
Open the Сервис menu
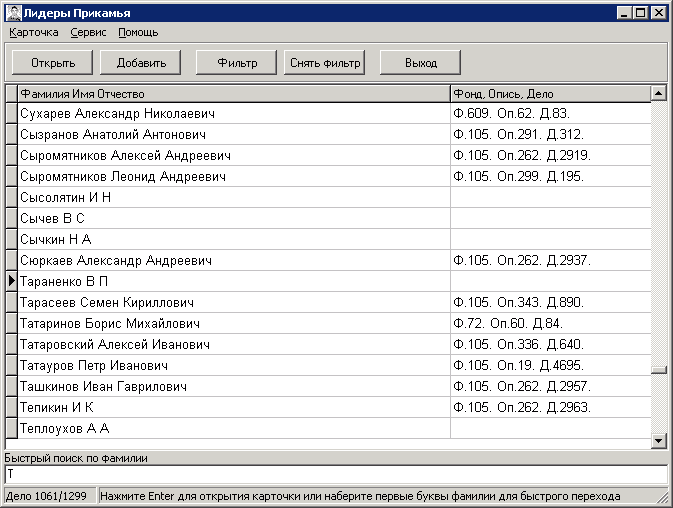(x=88, y=33)
